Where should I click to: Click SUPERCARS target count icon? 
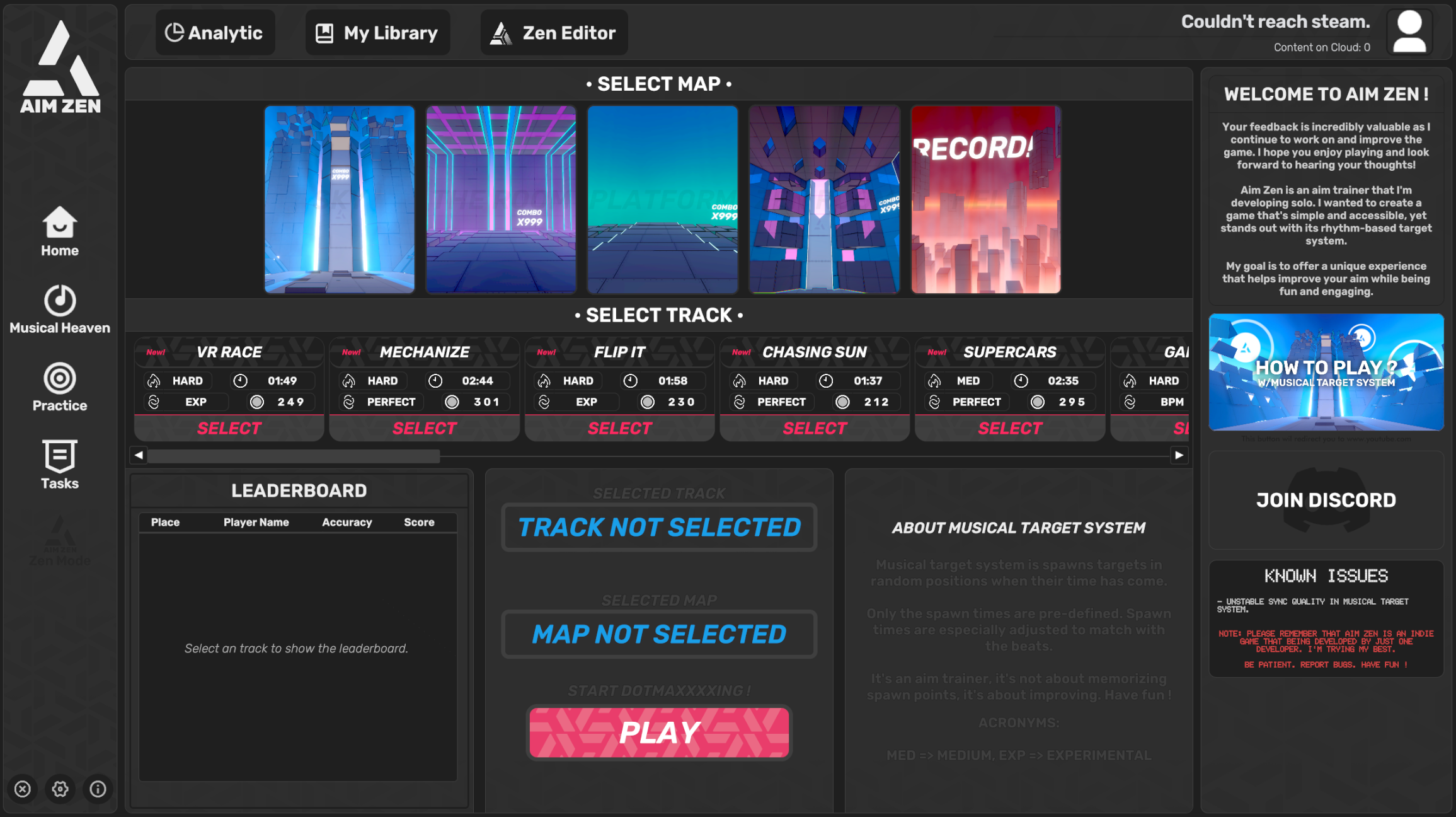tap(1038, 402)
